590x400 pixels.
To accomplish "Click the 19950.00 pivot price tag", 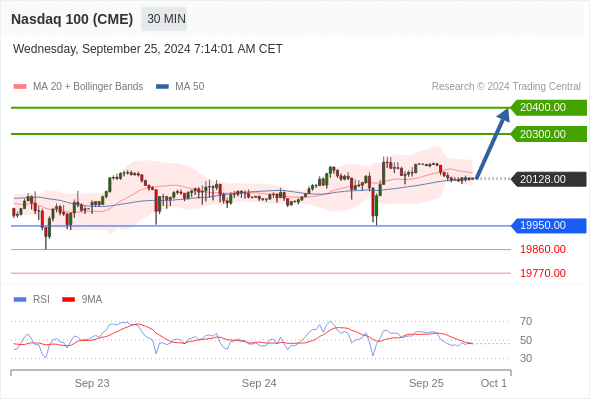I will (x=549, y=226).
